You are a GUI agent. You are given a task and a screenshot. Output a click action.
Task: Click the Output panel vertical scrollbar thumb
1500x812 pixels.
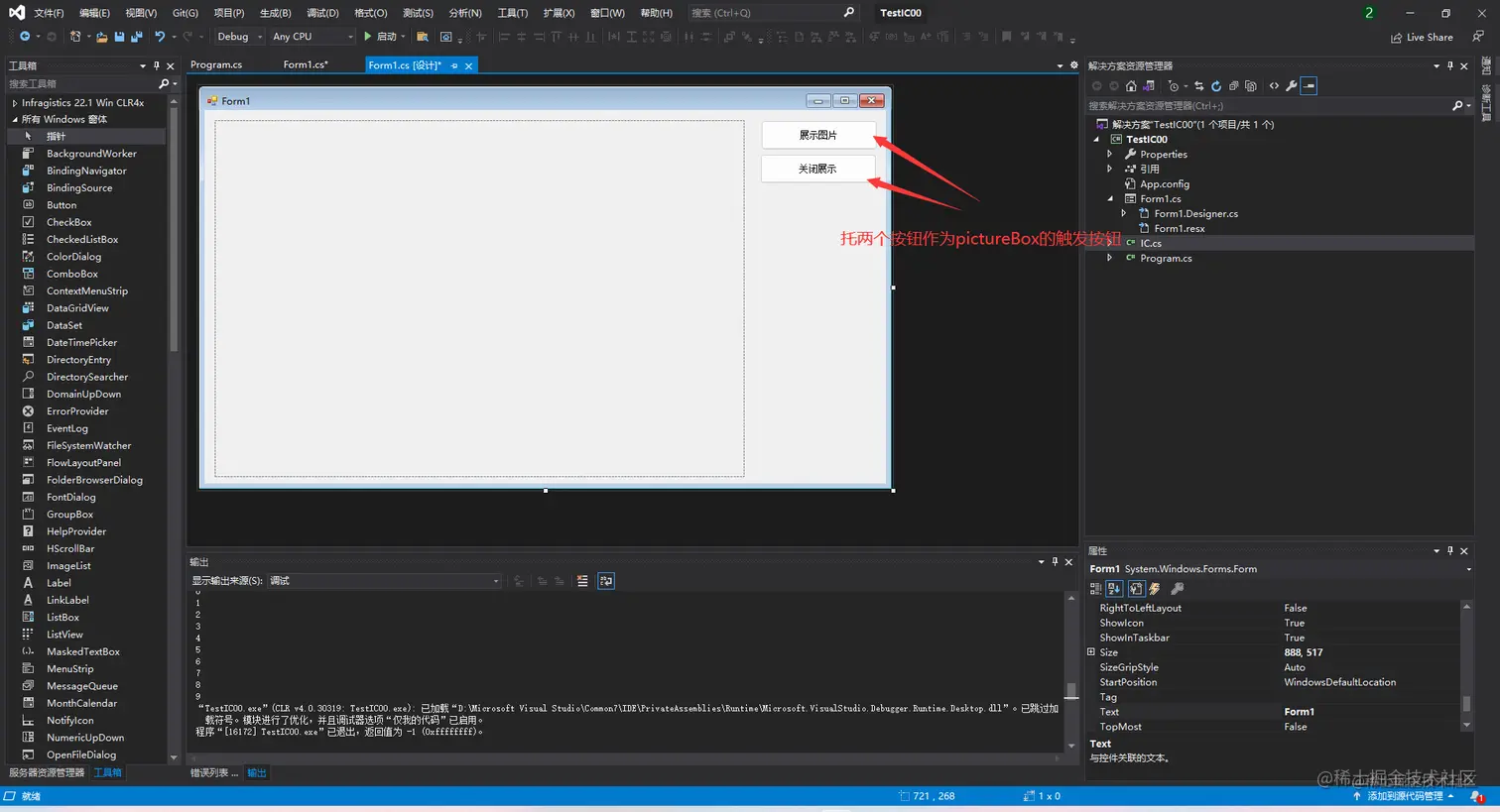1070,690
